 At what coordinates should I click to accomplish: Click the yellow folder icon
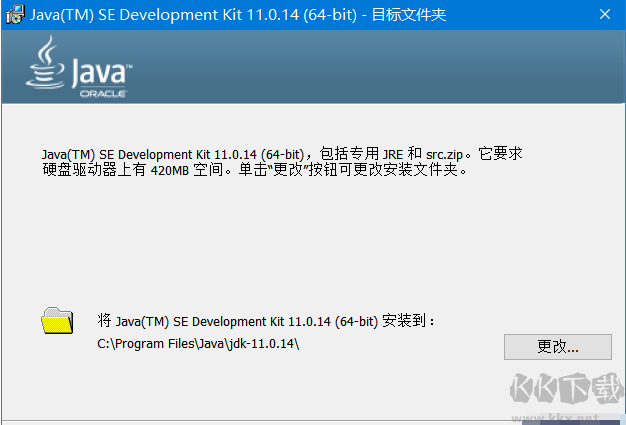click(57, 320)
